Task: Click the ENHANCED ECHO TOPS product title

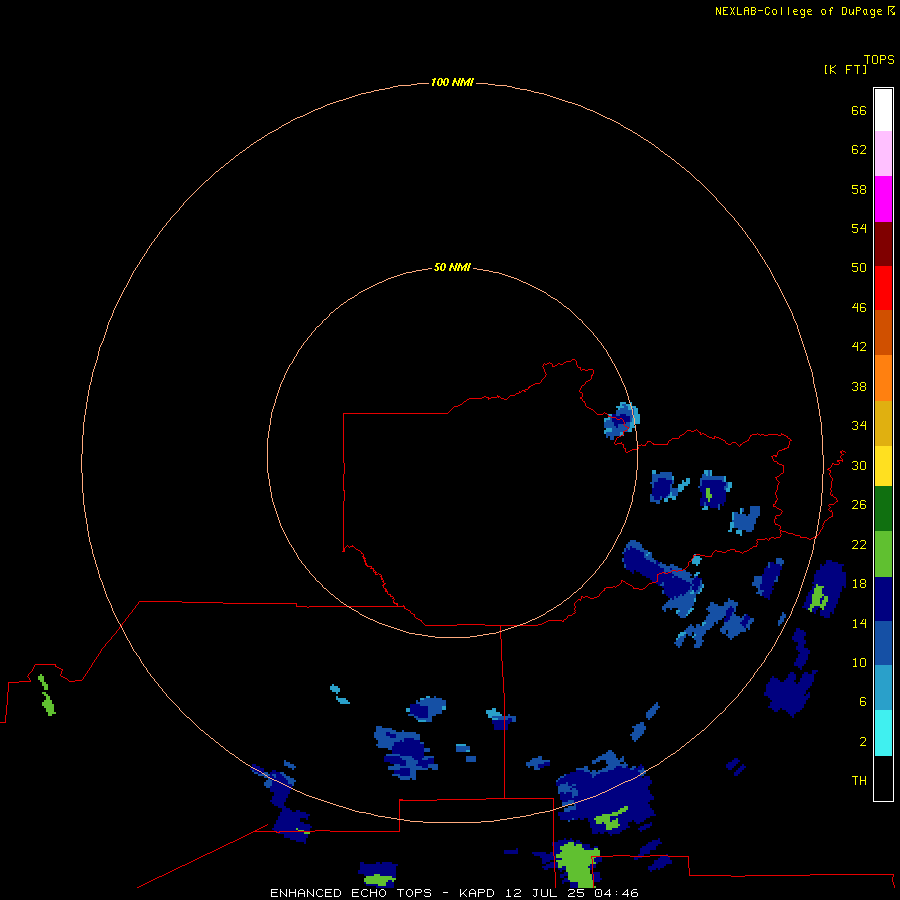Action: (x=351, y=893)
